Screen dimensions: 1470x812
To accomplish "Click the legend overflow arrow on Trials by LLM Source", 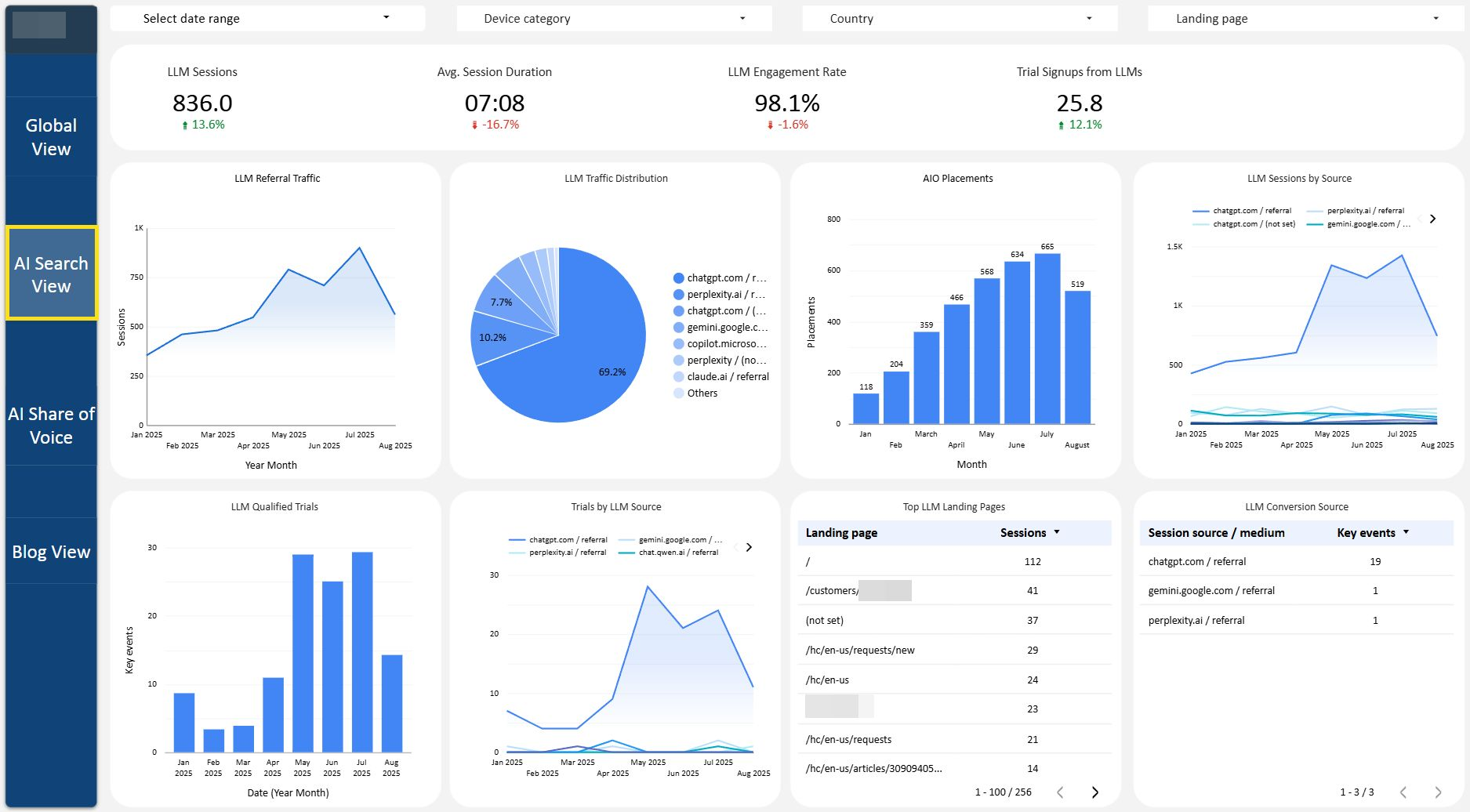I will 747,547.
